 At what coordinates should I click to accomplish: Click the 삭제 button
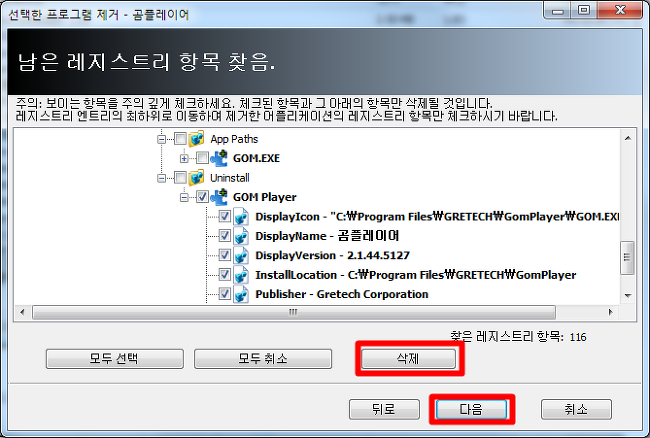[x=408, y=358]
